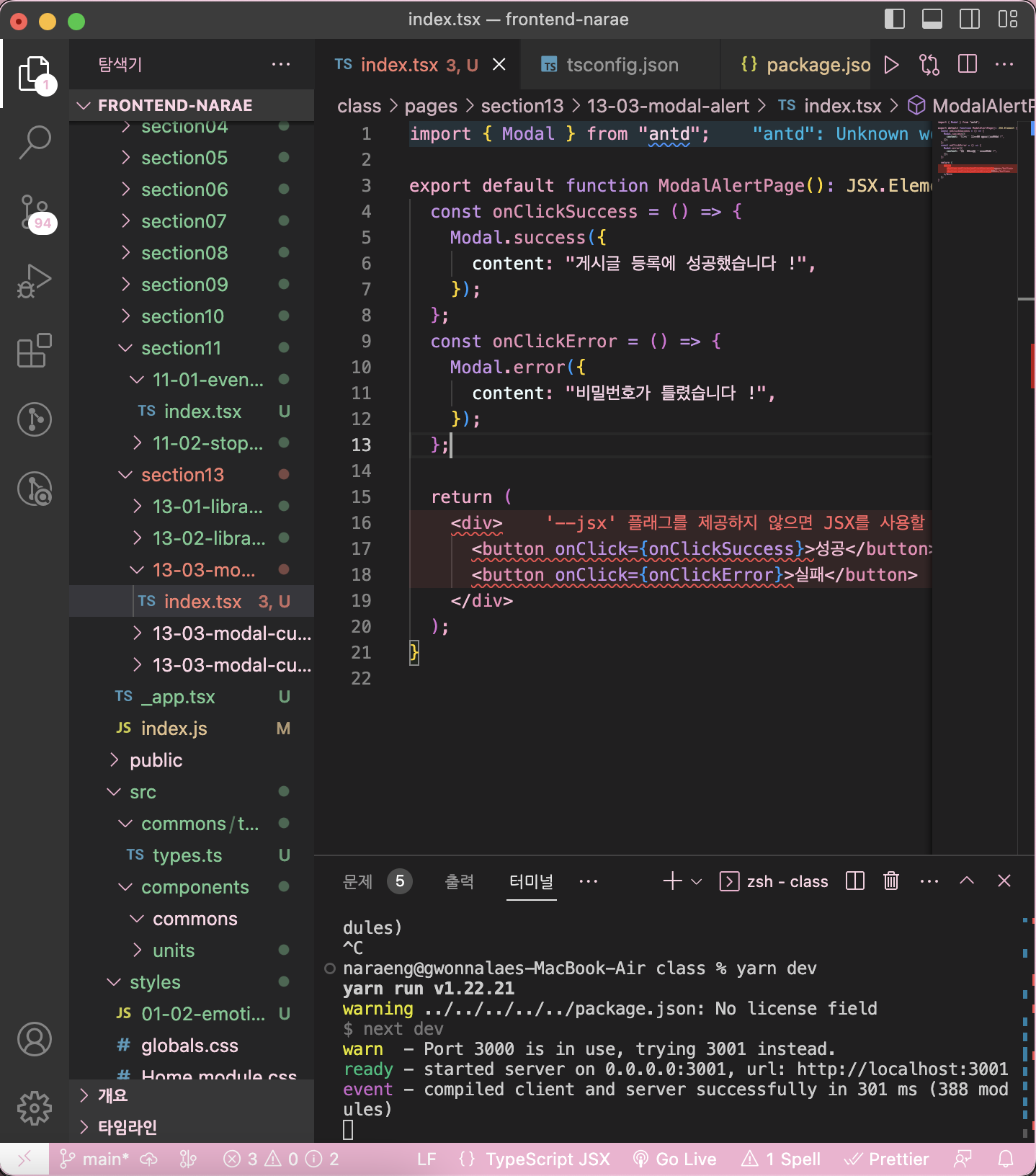Change LF end of line sequence

(x=427, y=1159)
